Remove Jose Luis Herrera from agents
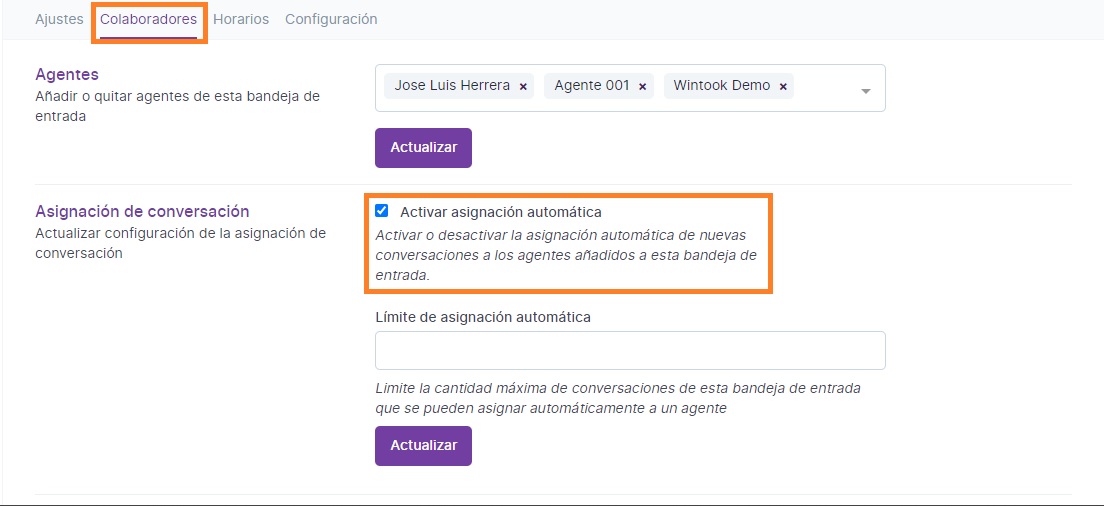 523,87
